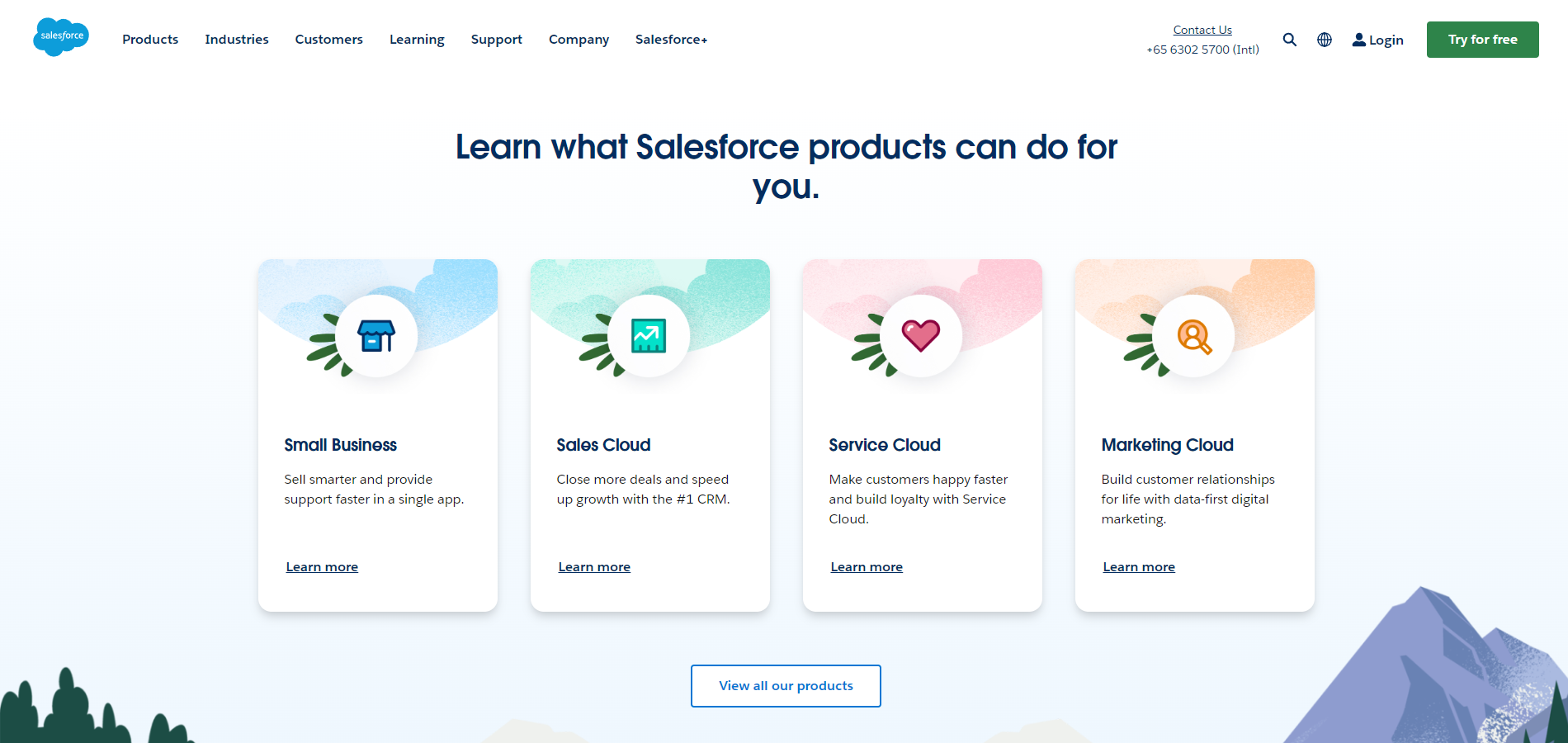Click the Marketing Cloud magnifier-person icon
This screenshot has width=1568, height=743.
point(1194,335)
